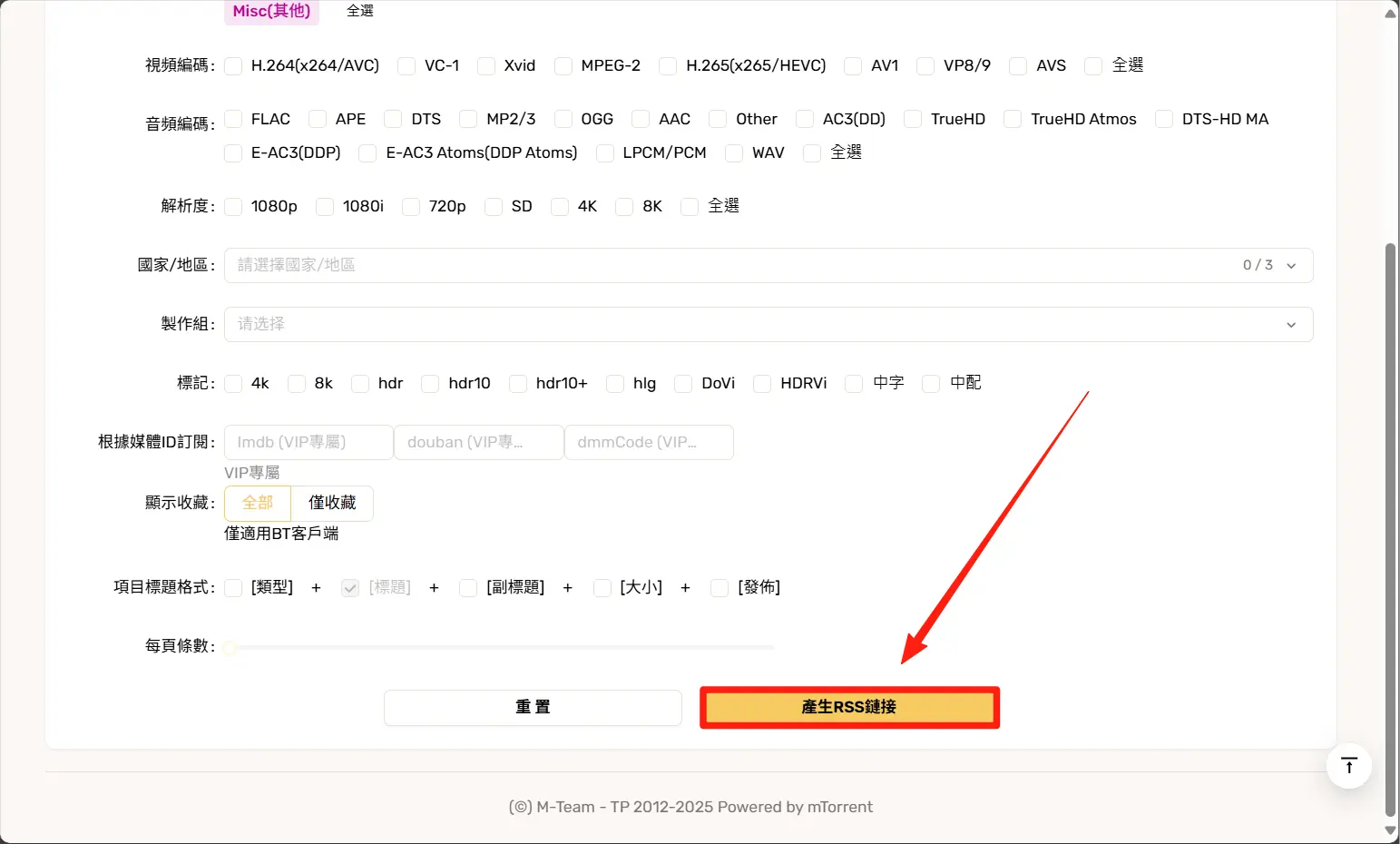1400x844 pixels.
Task: Select 全部 in favorites display
Action: [x=258, y=503]
